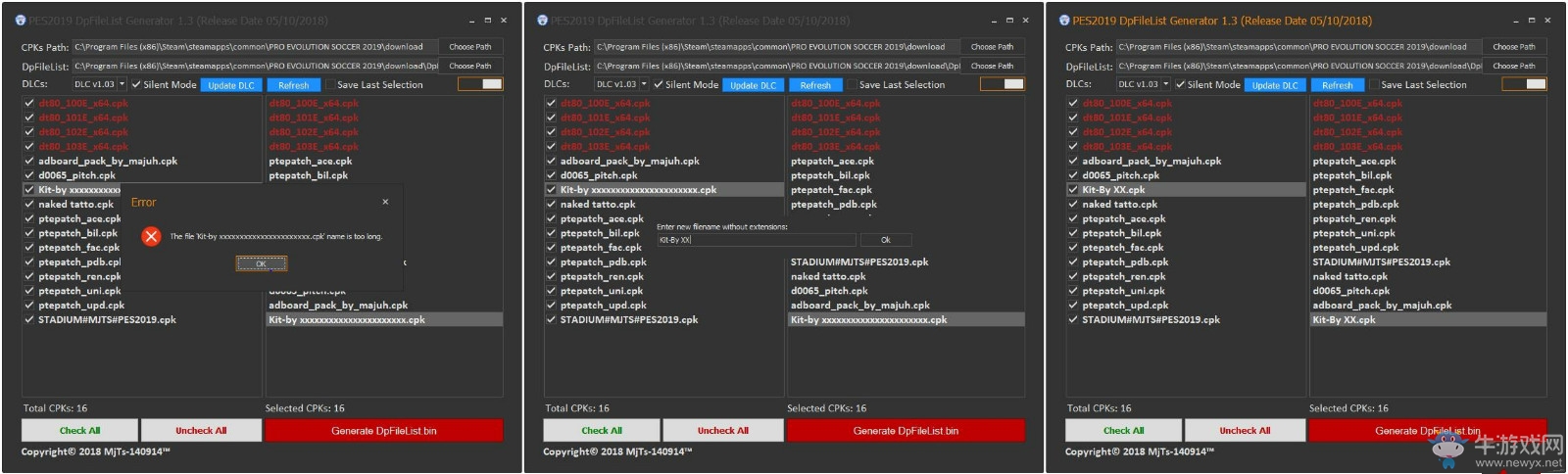Image resolution: width=1568 pixels, height=474 pixels.
Task: Select the checked Kit-by xxxx.cpk row, rename-prompt window
Action: [664, 190]
